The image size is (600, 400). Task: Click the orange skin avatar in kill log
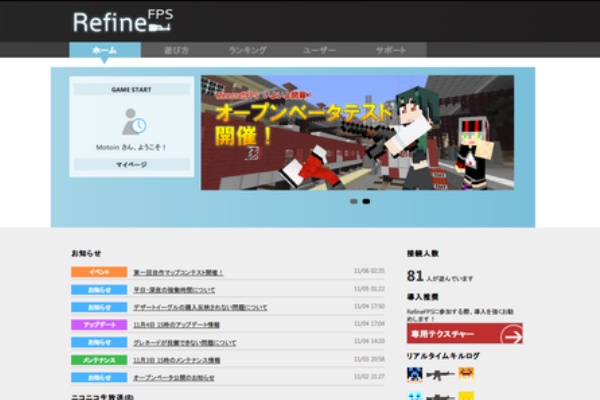coord(466,374)
